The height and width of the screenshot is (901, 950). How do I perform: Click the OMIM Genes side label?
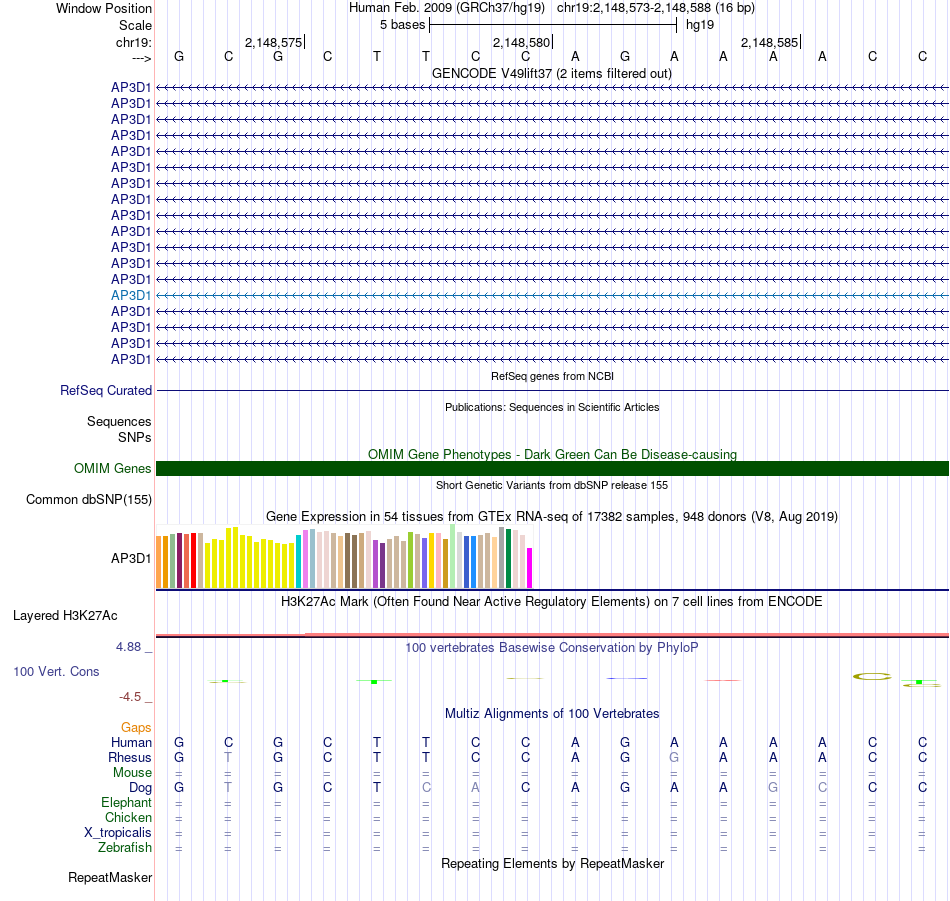pos(112,468)
